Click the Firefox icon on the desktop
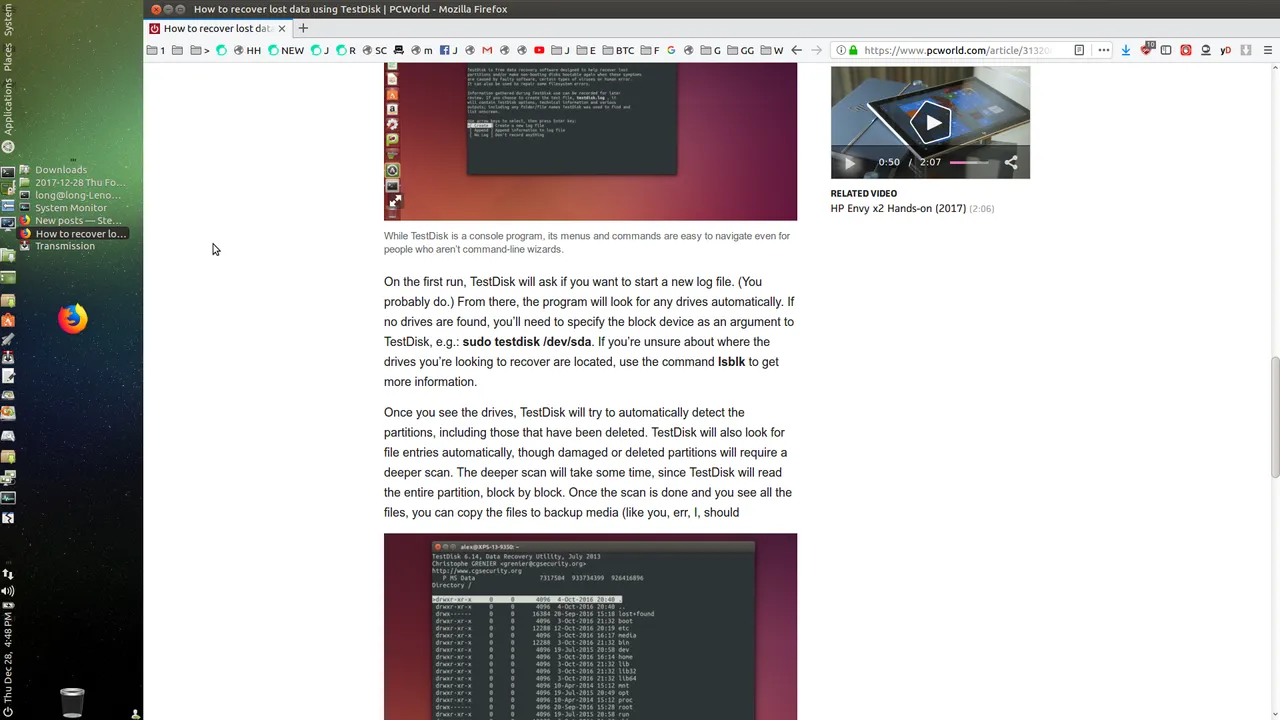The image size is (1280, 720). tap(72, 318)
